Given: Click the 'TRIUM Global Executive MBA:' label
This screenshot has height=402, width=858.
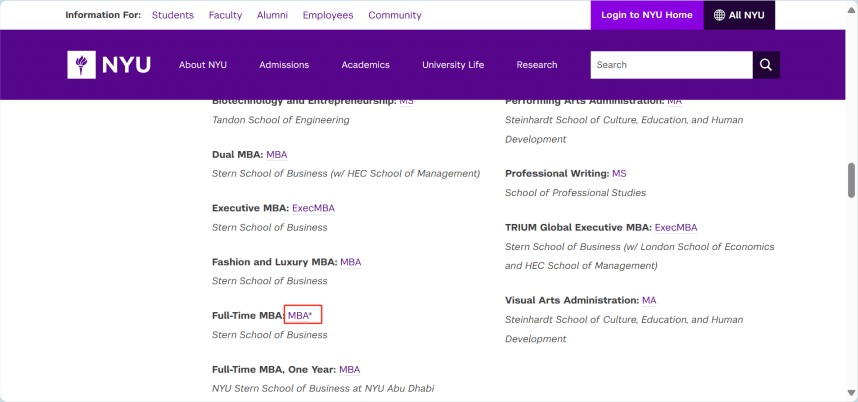Looking at the screenshot, I should tap(578, 228).
